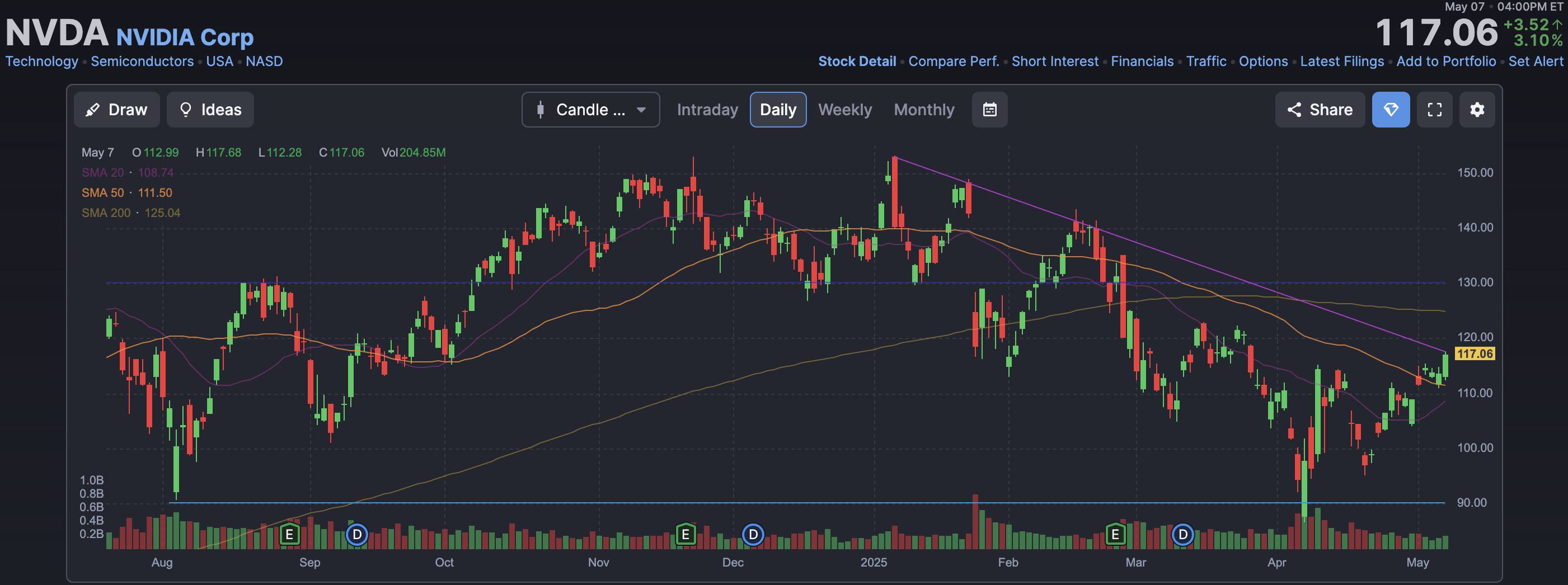Click the dividend D marker in Mar
This screenshot has width=1568, height=585.
click(x=1182, y=535)
